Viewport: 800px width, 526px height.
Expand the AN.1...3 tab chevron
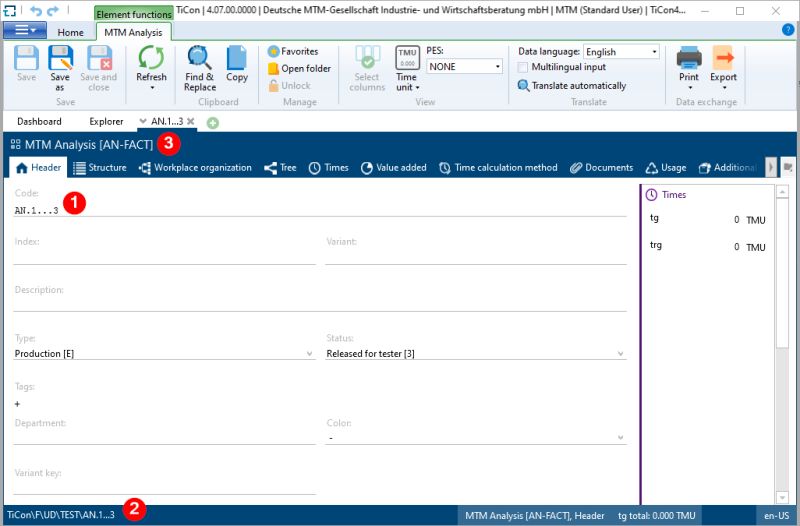click(x=143, y=121)
